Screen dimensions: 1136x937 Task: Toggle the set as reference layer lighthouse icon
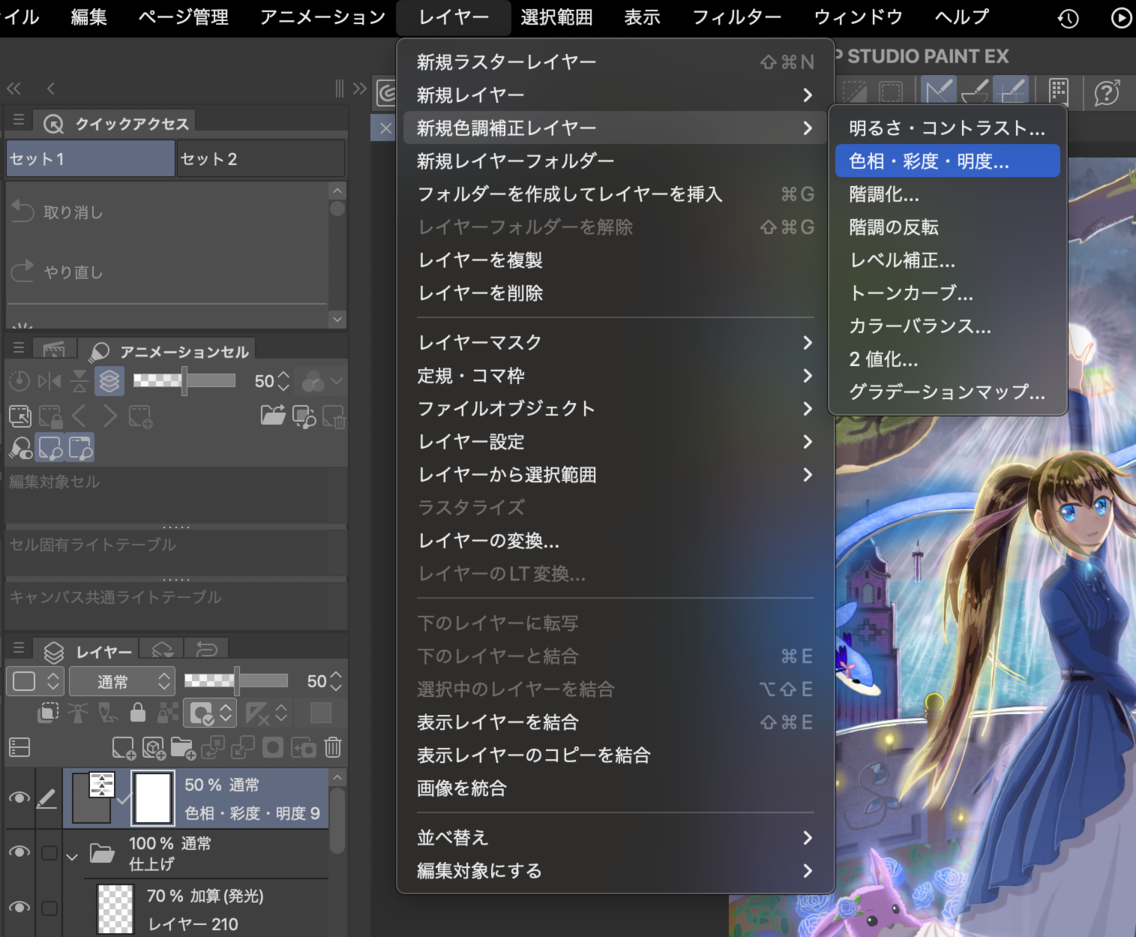78,713
